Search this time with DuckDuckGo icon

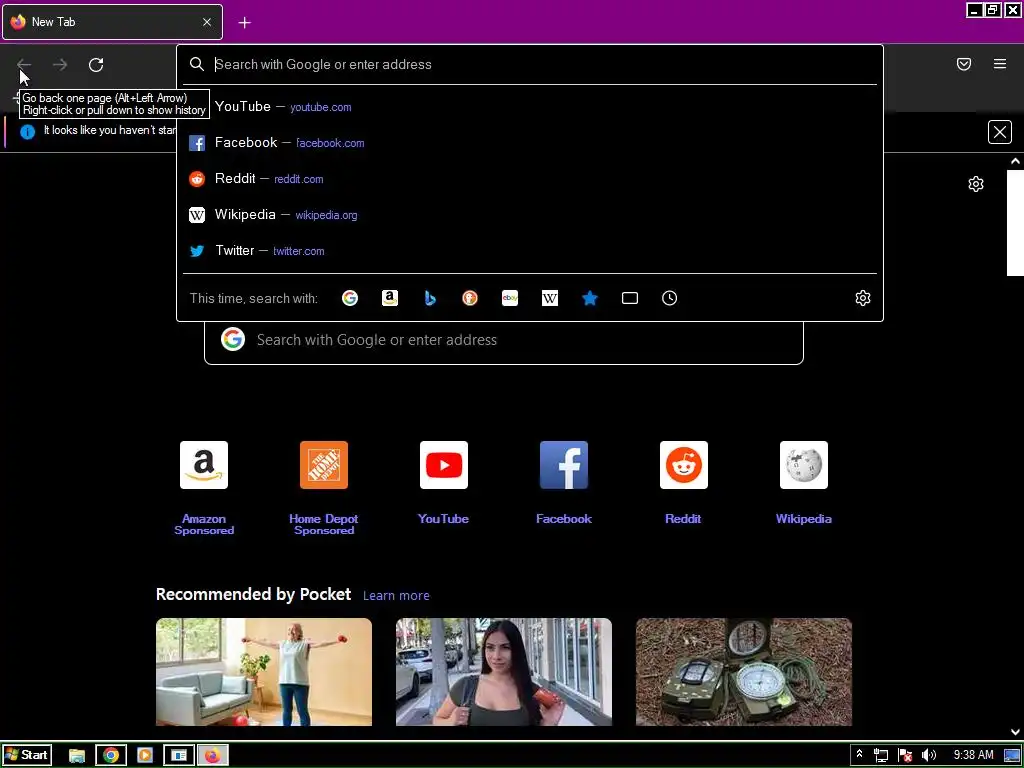(470, 298)
